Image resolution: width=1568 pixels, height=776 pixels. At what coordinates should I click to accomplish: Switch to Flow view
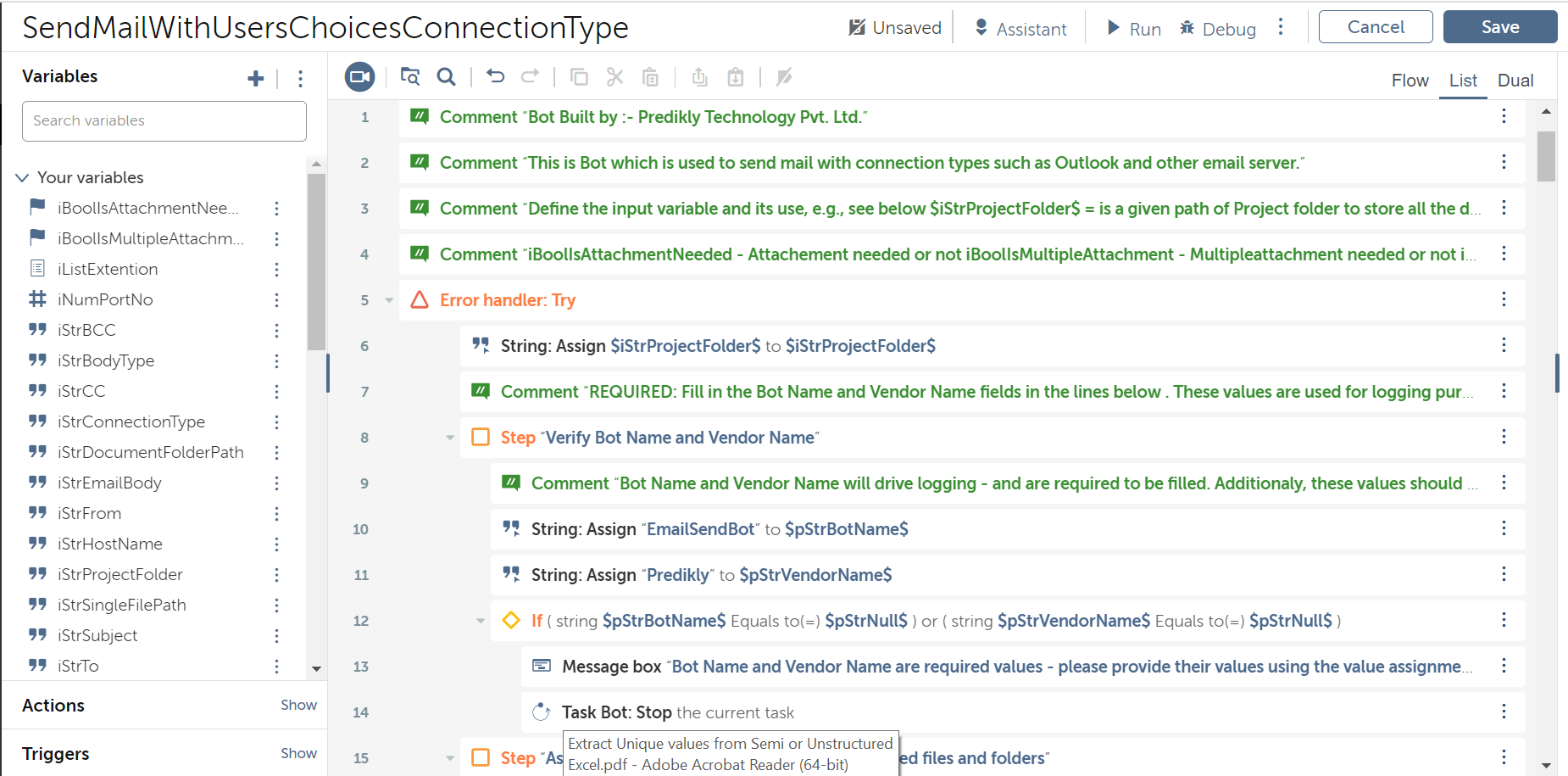(x=1410, y=80)
